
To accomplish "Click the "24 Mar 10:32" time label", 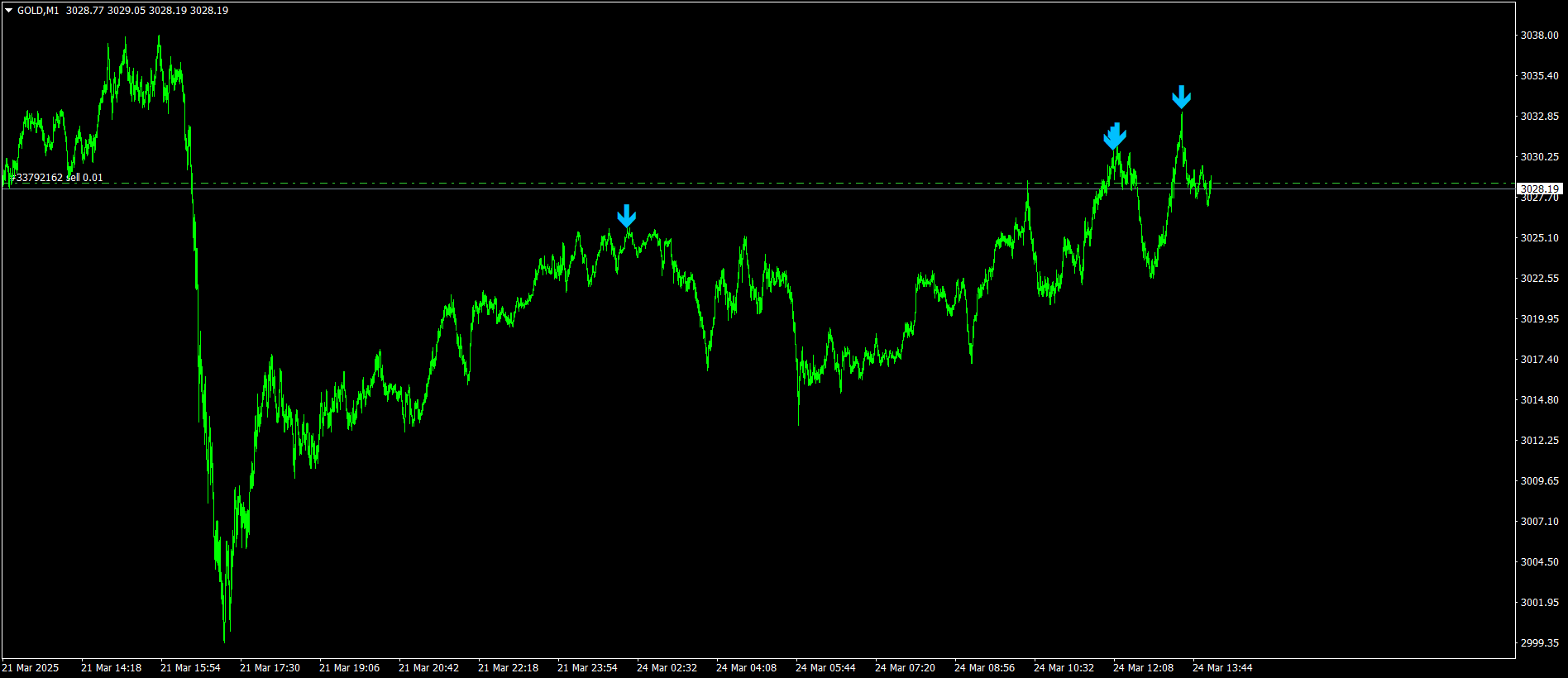I will coord(1064,668).
